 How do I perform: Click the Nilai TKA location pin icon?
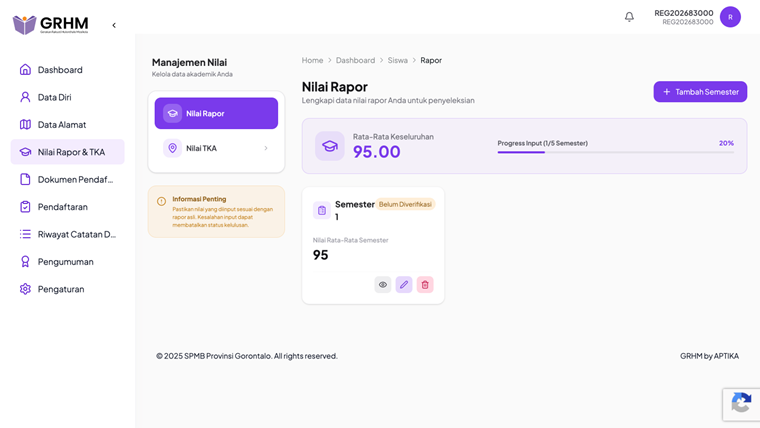click(172, 148)
